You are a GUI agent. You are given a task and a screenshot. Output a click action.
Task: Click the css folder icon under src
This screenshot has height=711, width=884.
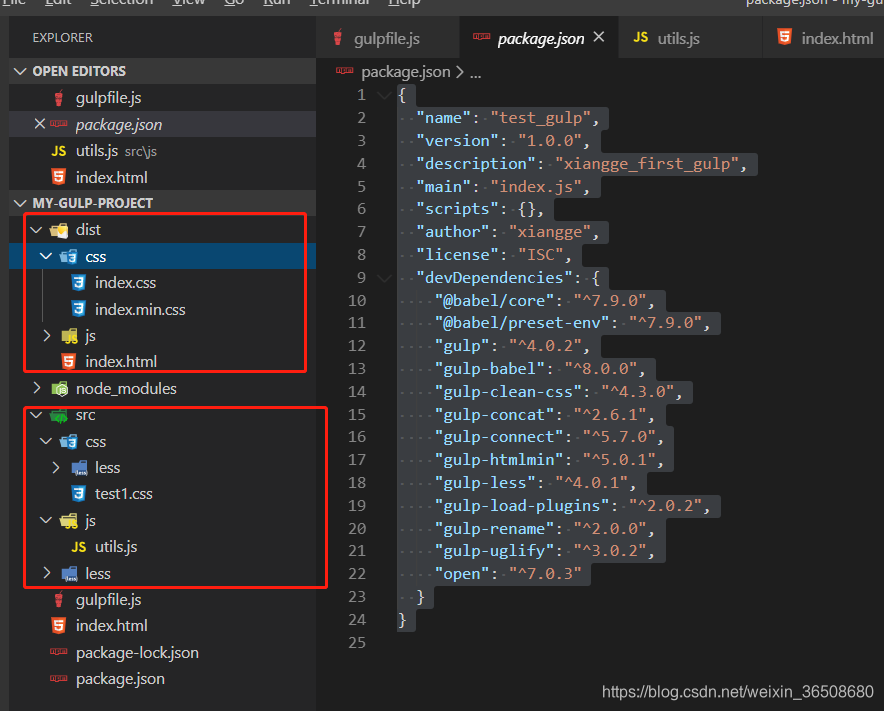[68, 441]
